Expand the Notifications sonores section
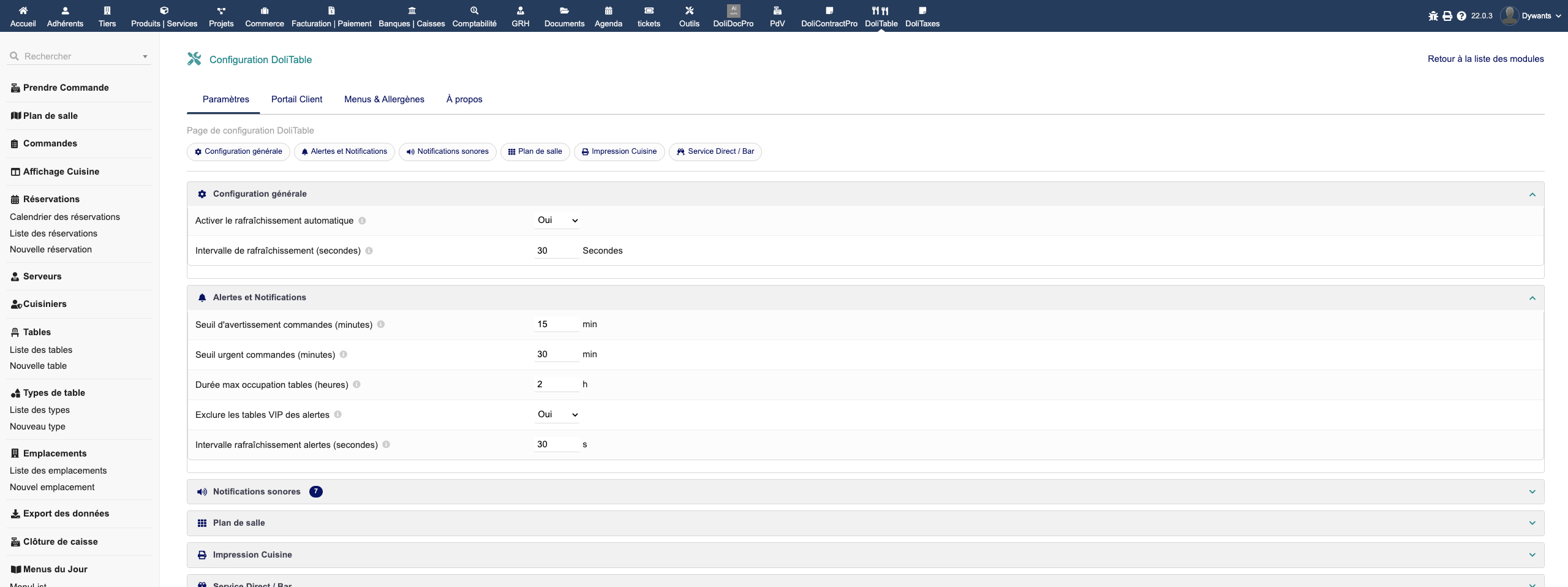1568x587 pixels. coord(865,491)
